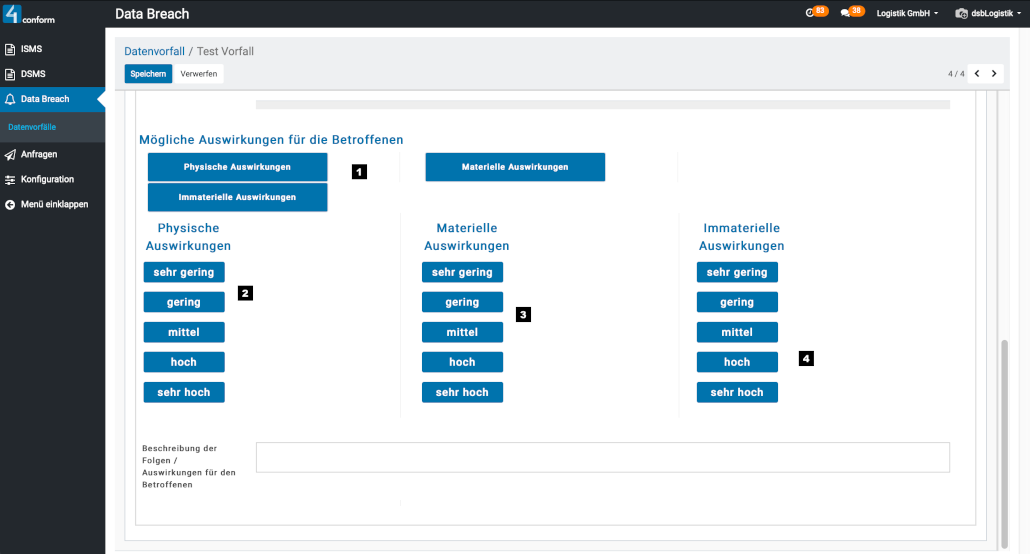Toggle Materielle Auswirkungen category button
Image resolution: width=1030 pixels, height=554 pixels.
coord(515,167)
